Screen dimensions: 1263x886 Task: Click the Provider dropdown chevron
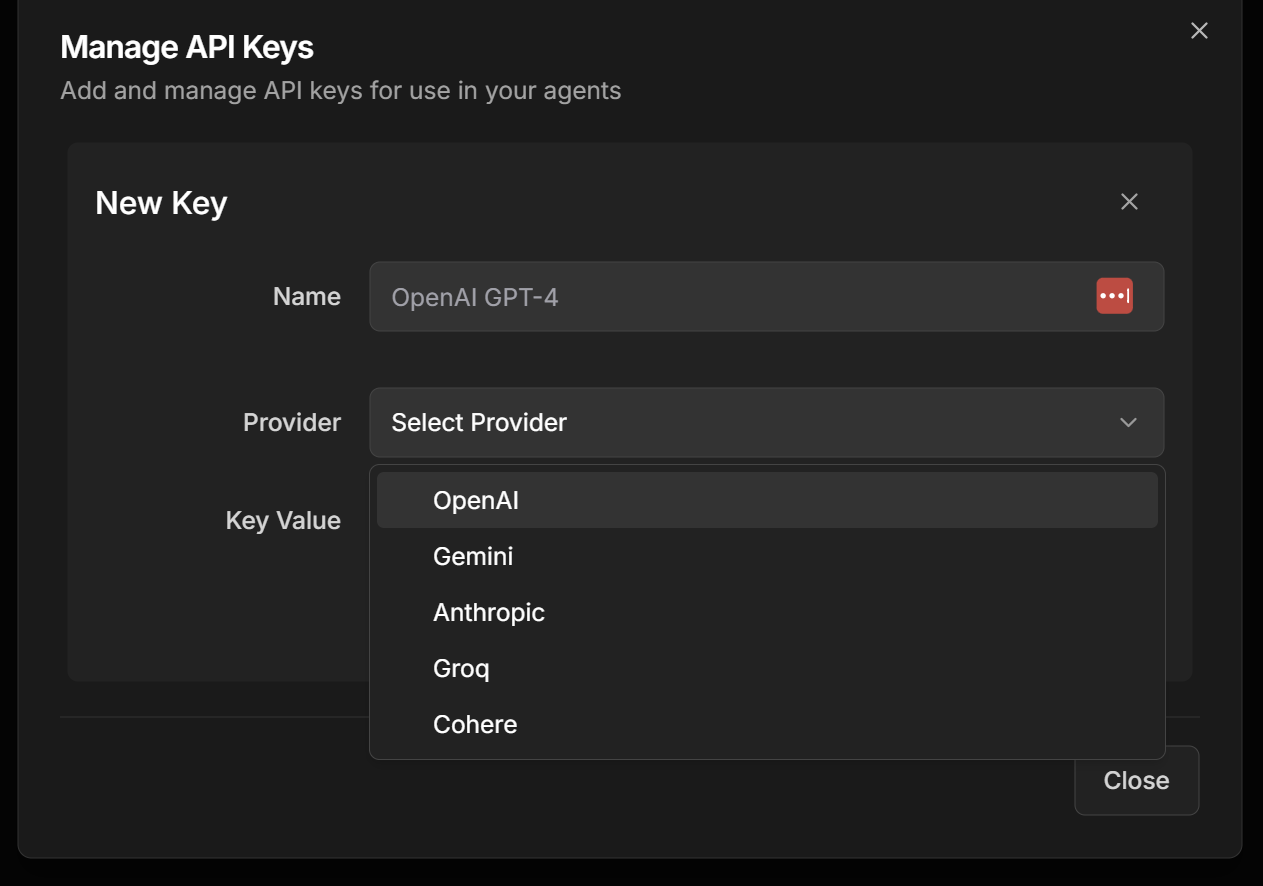click(x=1128, y=422)
